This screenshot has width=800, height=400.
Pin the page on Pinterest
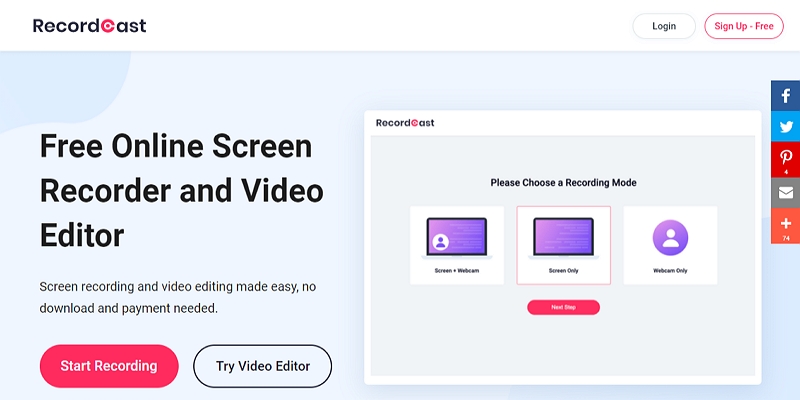[x=786, y=159]
